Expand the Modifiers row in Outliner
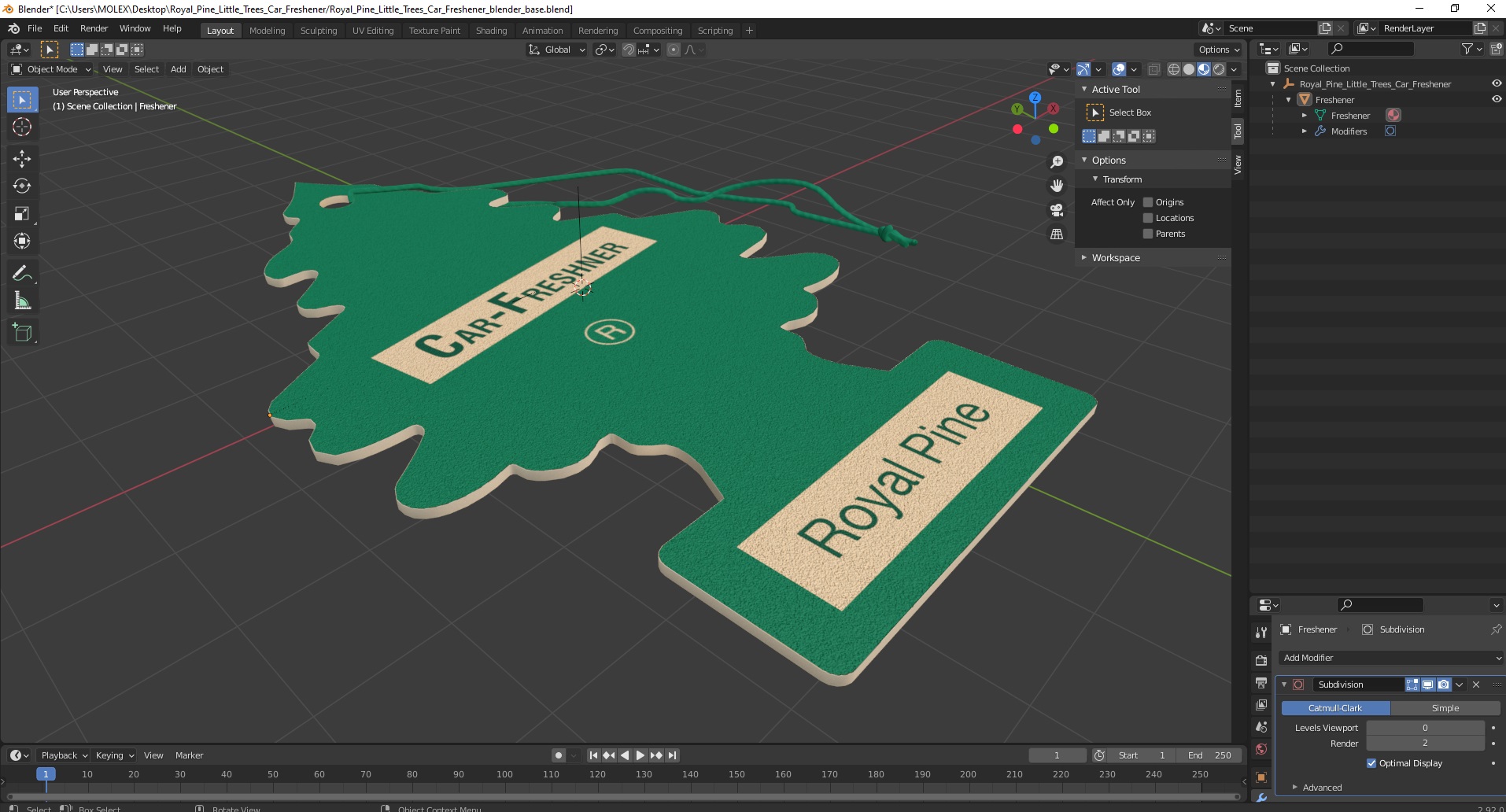Viewport: 1506px width, 812px height. [1304, 131]
